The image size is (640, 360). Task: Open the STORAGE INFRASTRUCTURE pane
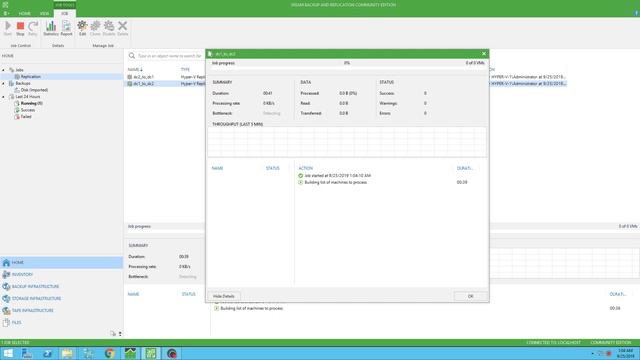tap(61, 298)
